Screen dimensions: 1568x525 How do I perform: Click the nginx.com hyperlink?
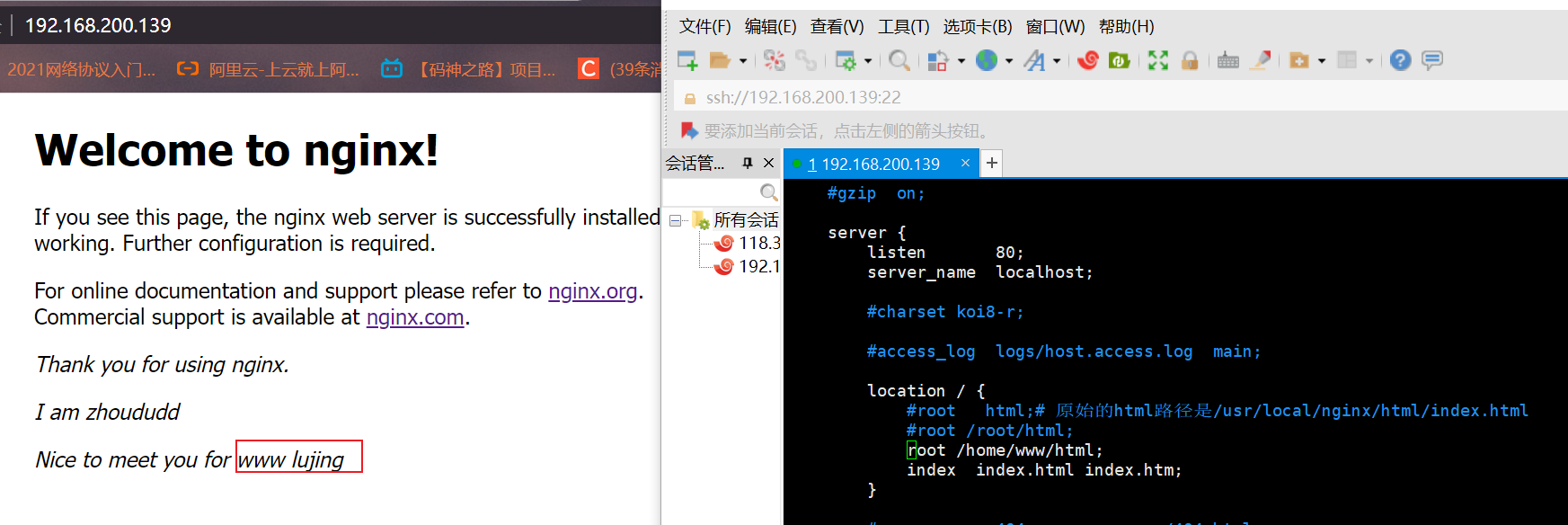click(414, 317)
